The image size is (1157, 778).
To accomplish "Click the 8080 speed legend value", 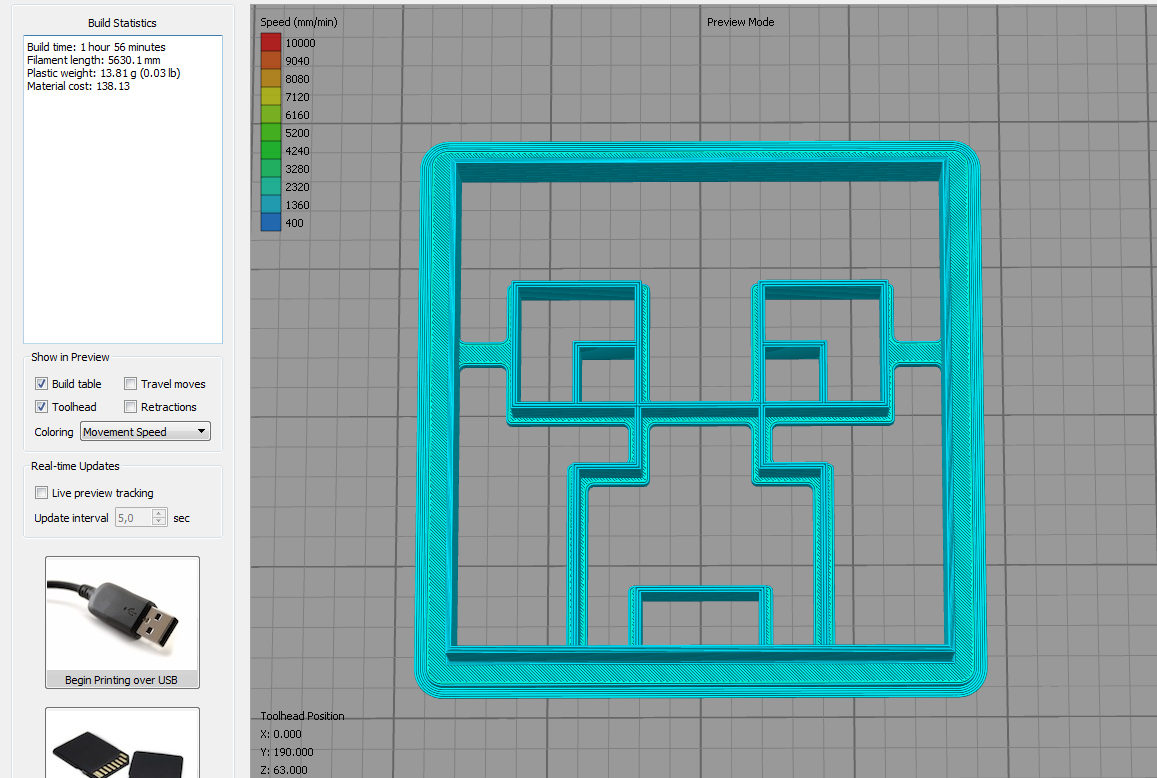I will click(297, 79).
